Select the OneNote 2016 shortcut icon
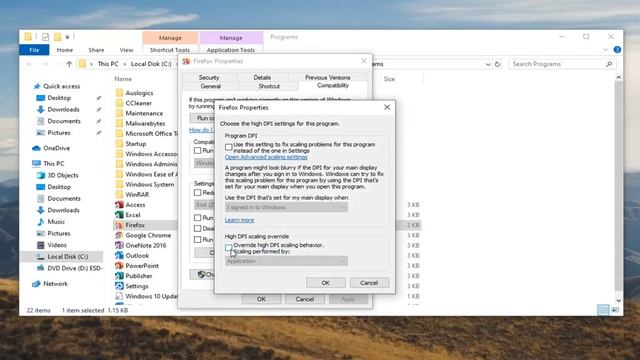640x360 pixels. pyautogui.click(x=119, y=246)
